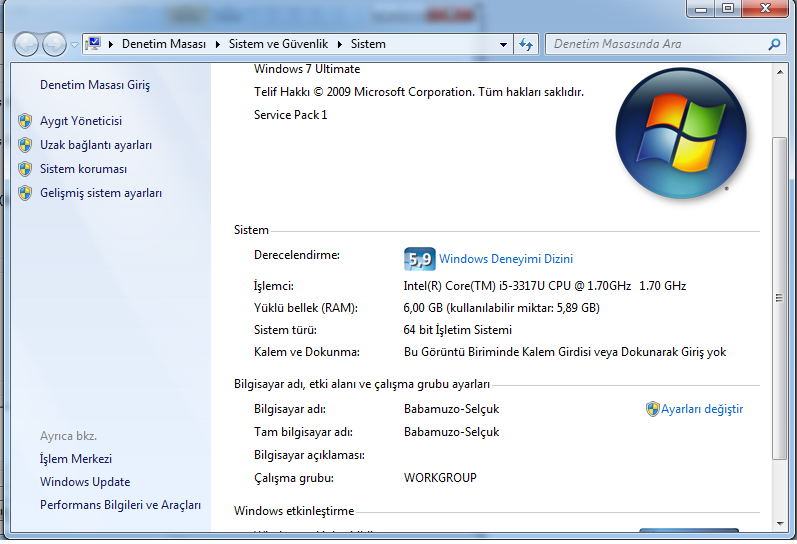The image size is (797, 544).
Task: Open Windows Deneyimi Dizini link
Action: click(x=506, y=259)
